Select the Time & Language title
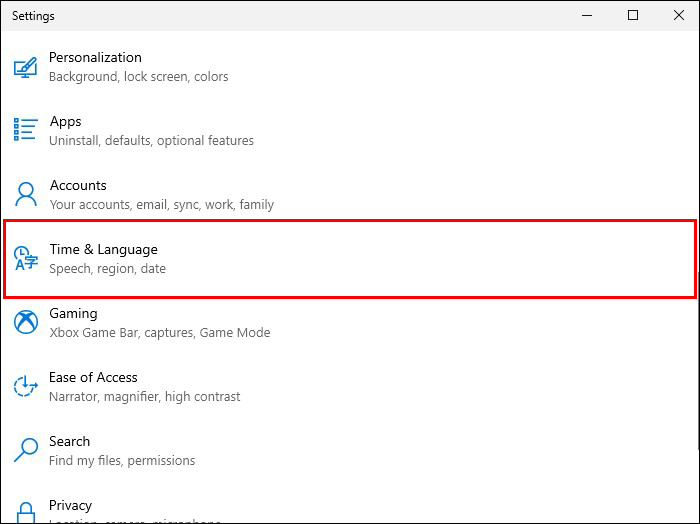 [x=103, y=250]
